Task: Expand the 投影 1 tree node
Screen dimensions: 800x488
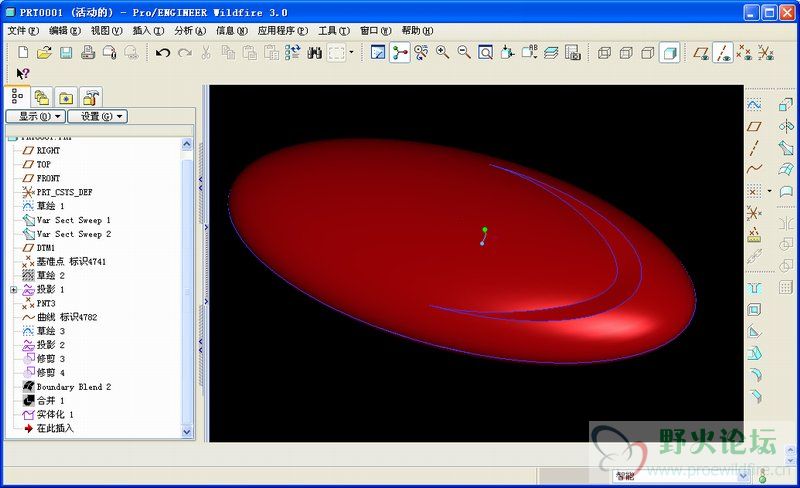Action: point(14,289)
